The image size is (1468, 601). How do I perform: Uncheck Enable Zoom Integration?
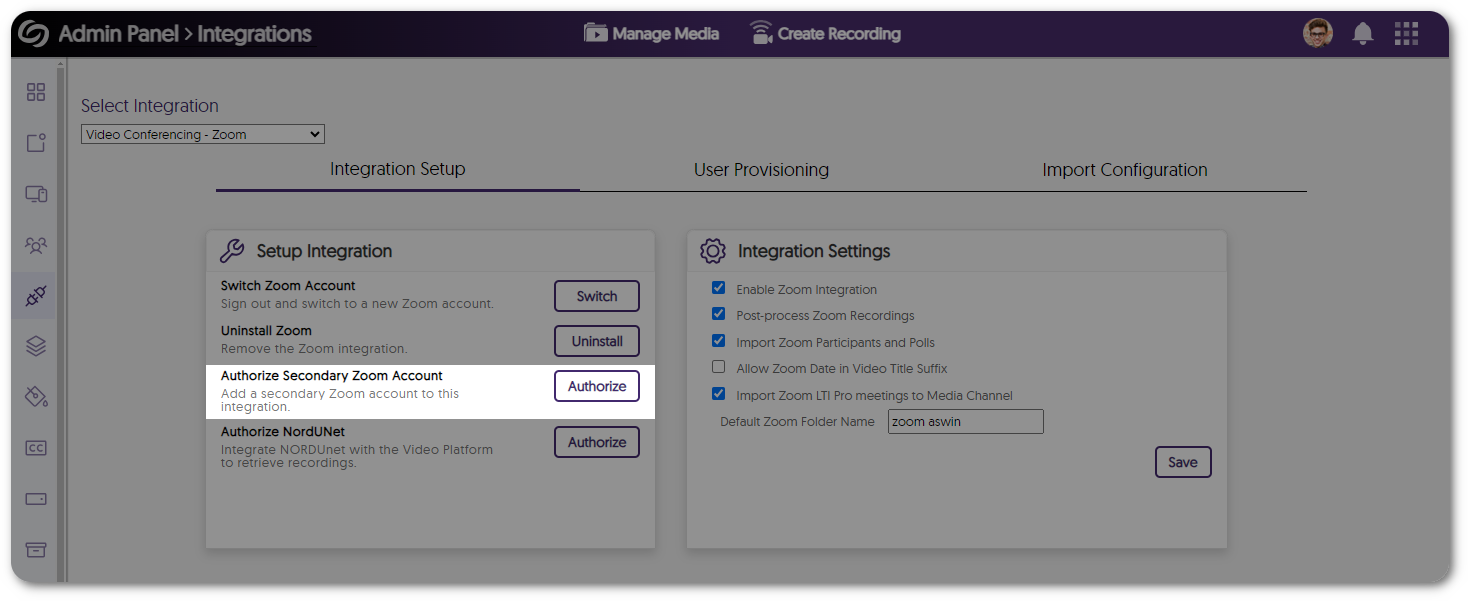click(718, 288)
